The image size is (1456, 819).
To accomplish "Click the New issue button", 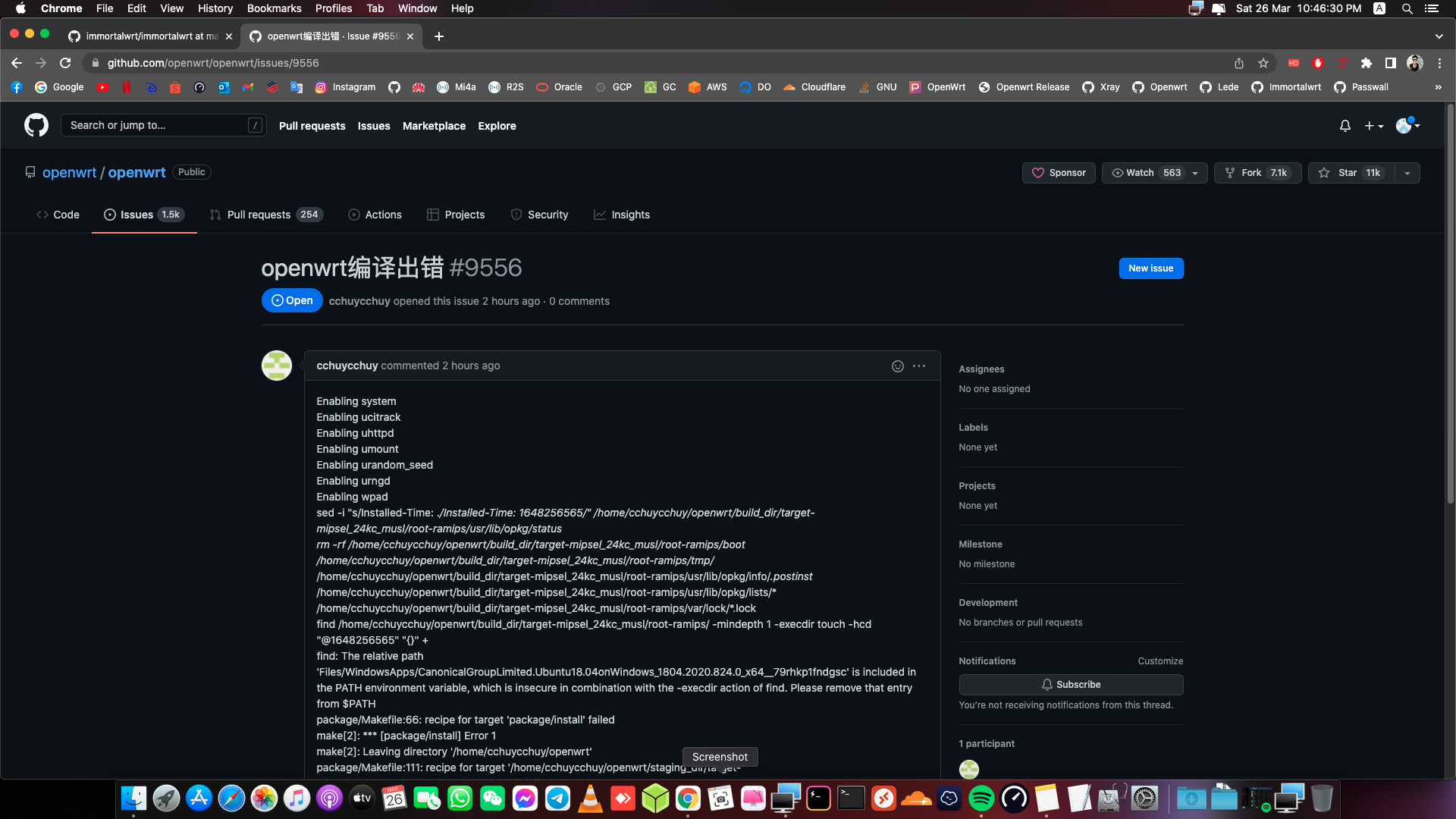I will pos(1150,268).
